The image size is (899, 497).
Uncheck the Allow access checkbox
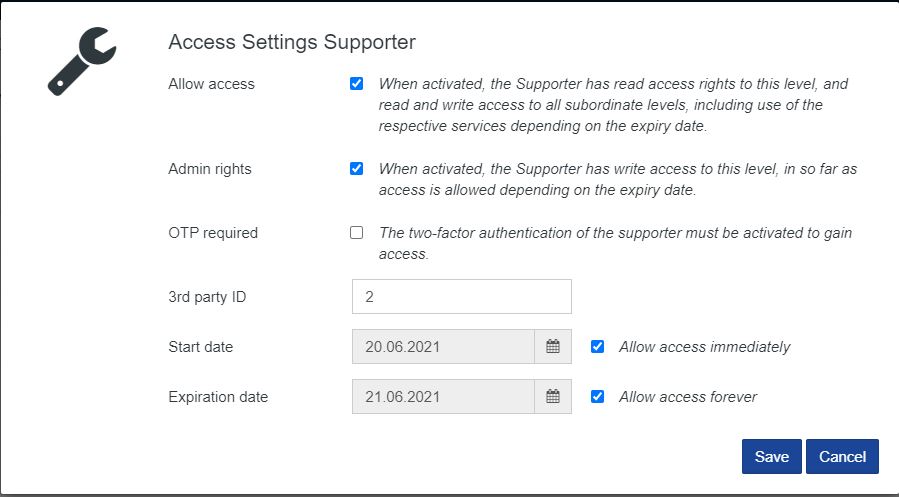(356, 84)
